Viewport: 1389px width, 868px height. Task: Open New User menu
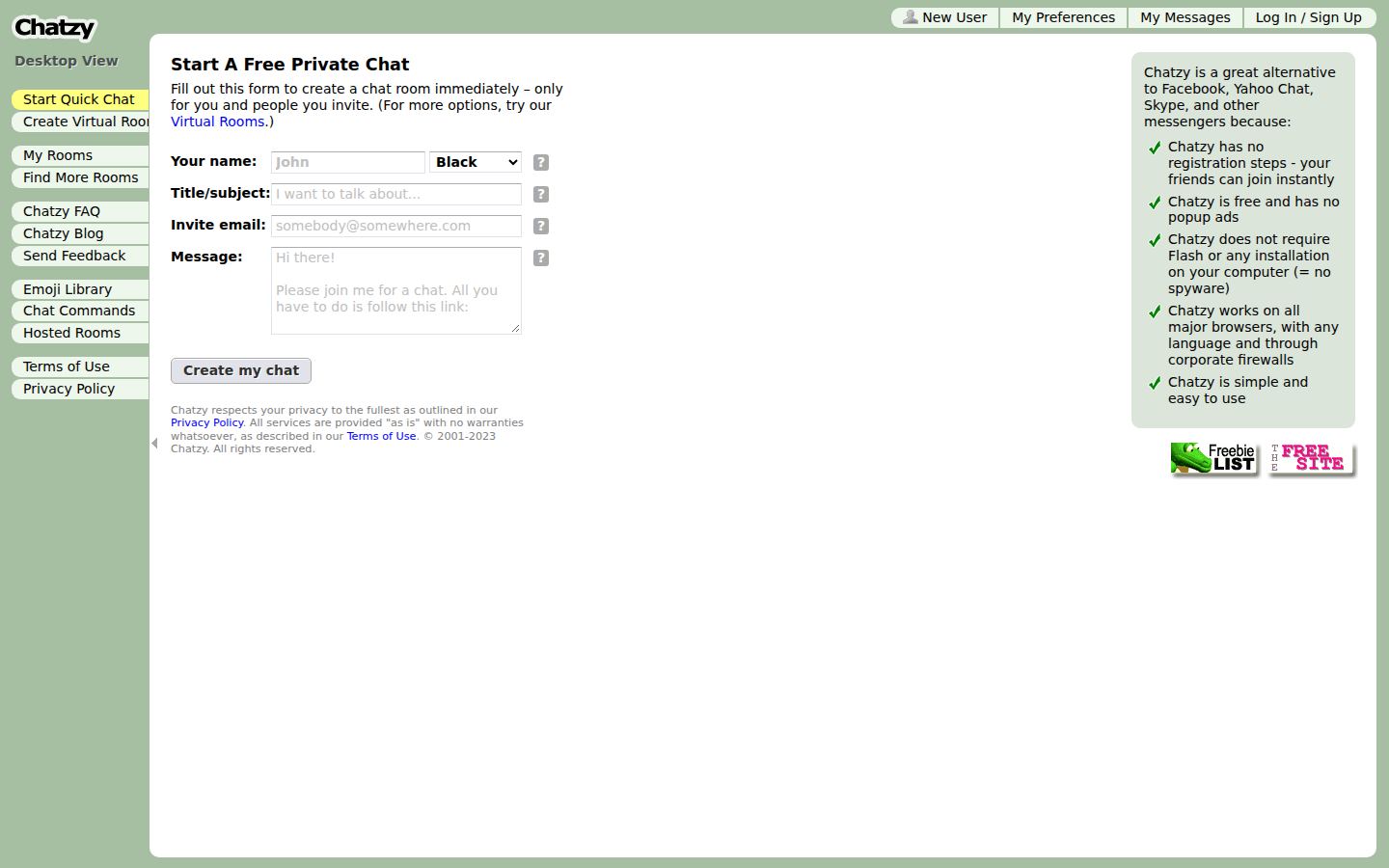click(x=945, y=17)
